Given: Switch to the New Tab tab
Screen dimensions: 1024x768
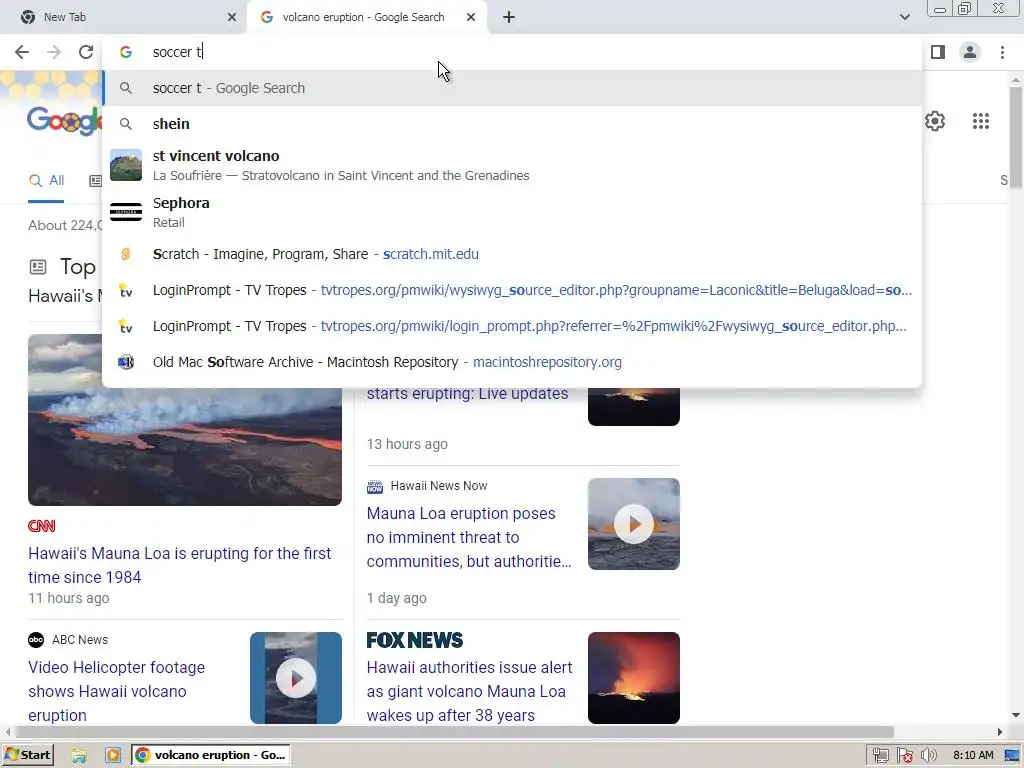Looking at the screenshot, I should (x=124, y=17).
